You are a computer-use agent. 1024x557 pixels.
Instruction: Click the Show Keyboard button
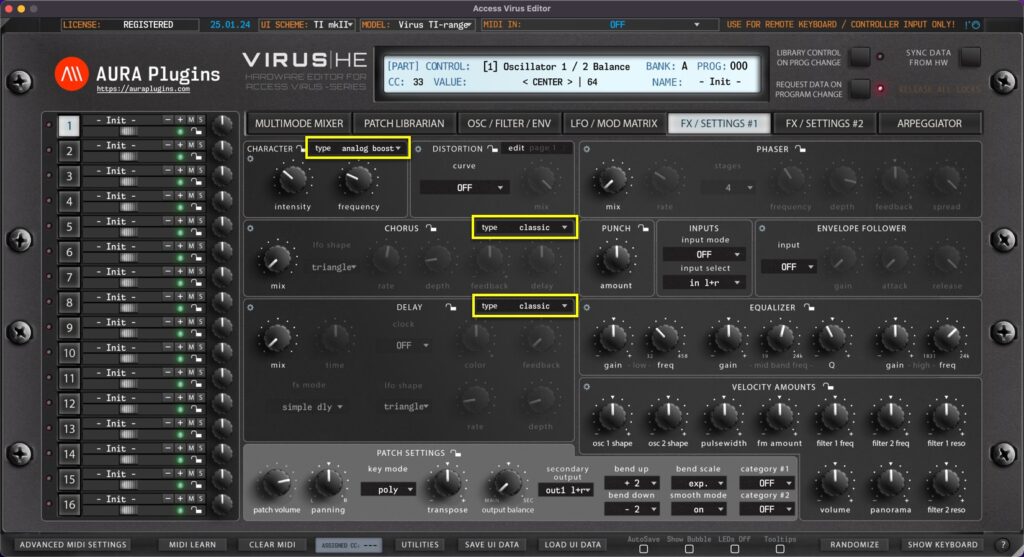click(942, 544)
